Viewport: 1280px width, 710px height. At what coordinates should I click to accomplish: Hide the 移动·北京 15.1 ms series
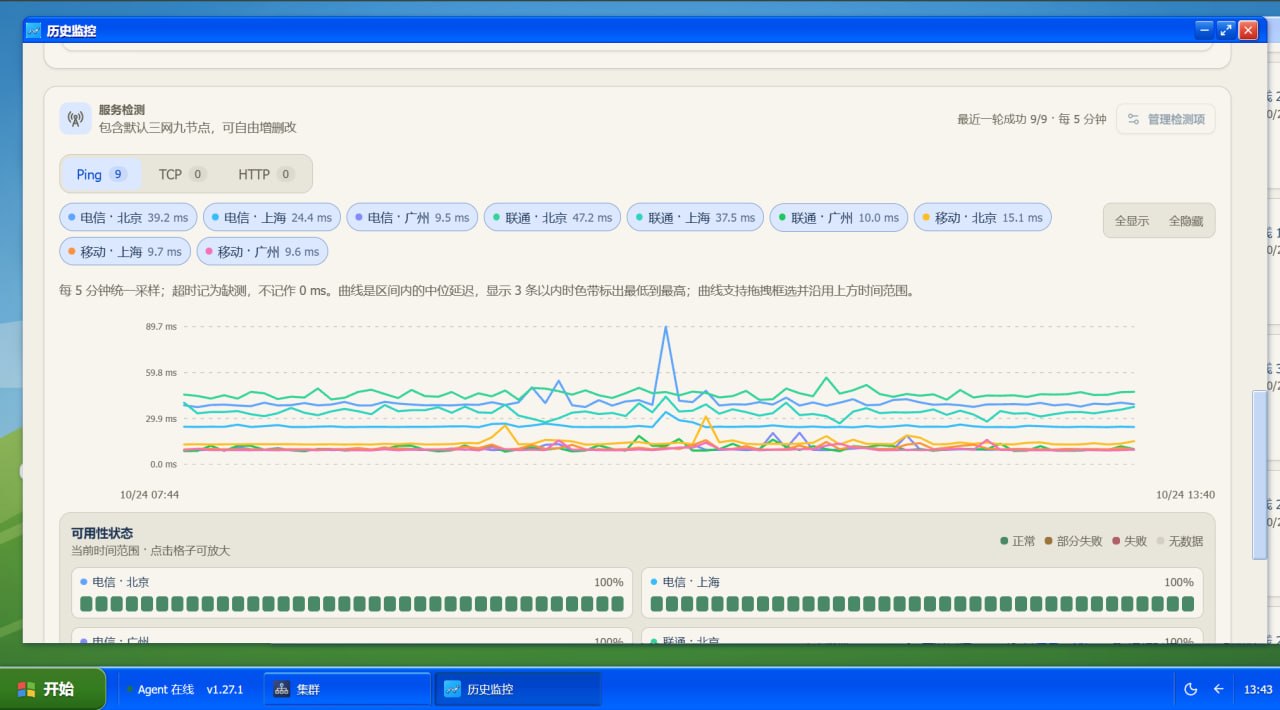coord(982,217)
